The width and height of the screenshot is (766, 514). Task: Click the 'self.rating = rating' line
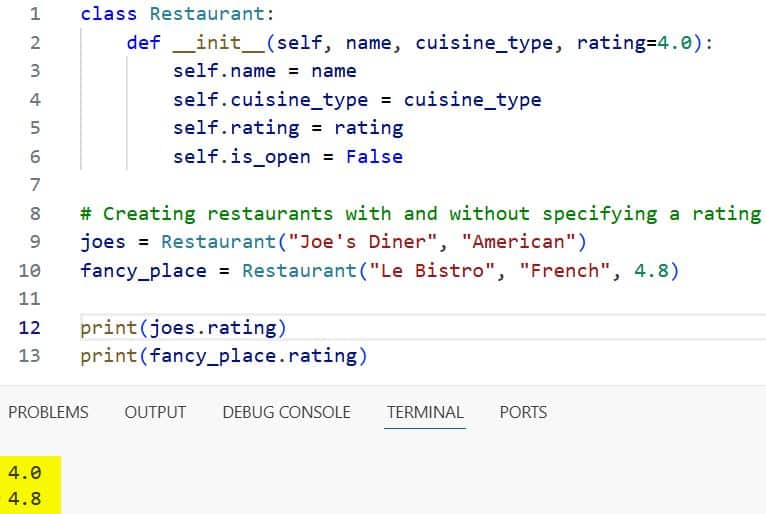[x=288, y=128]
